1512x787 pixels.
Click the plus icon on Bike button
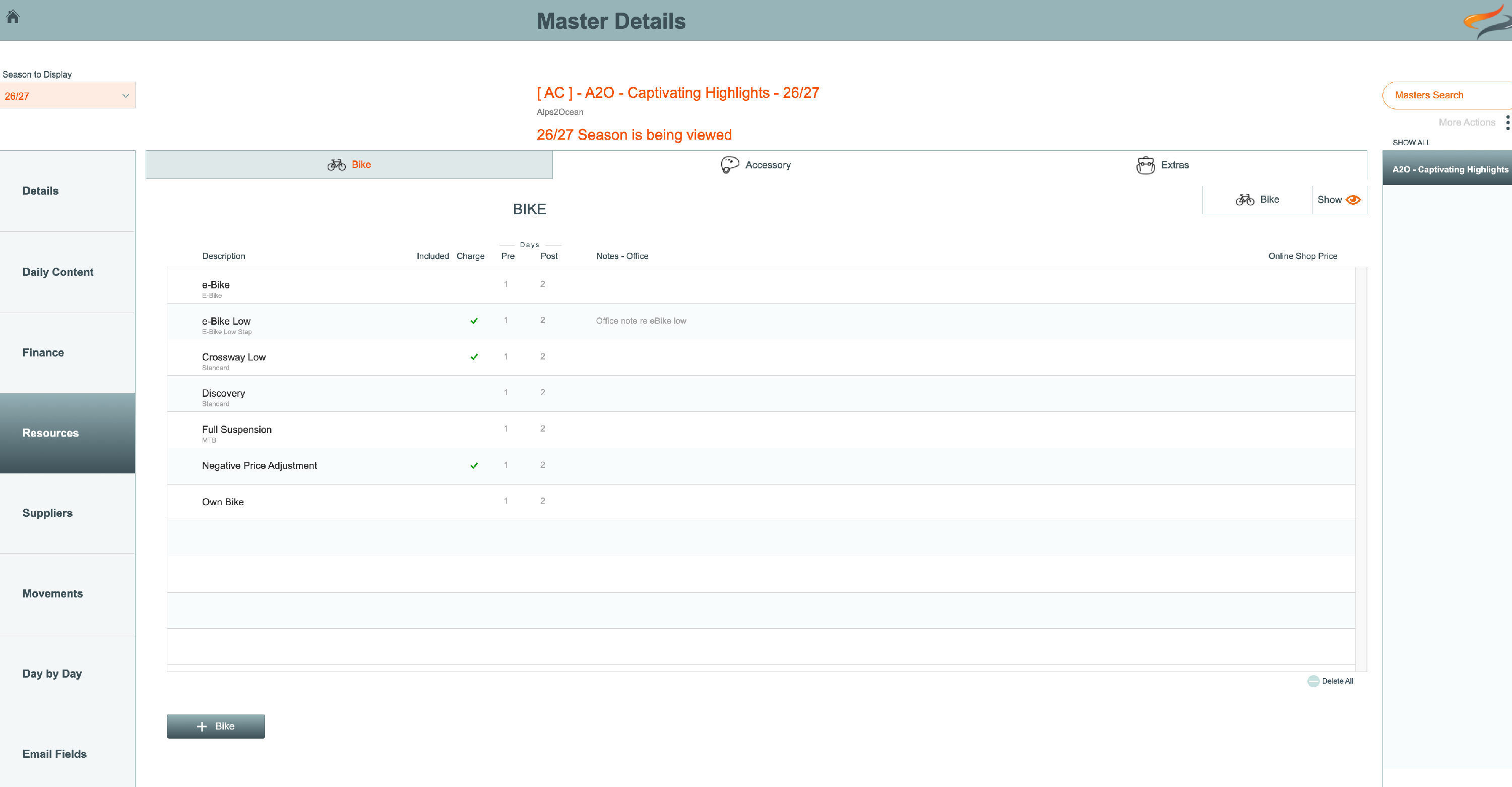pos(202,727)
